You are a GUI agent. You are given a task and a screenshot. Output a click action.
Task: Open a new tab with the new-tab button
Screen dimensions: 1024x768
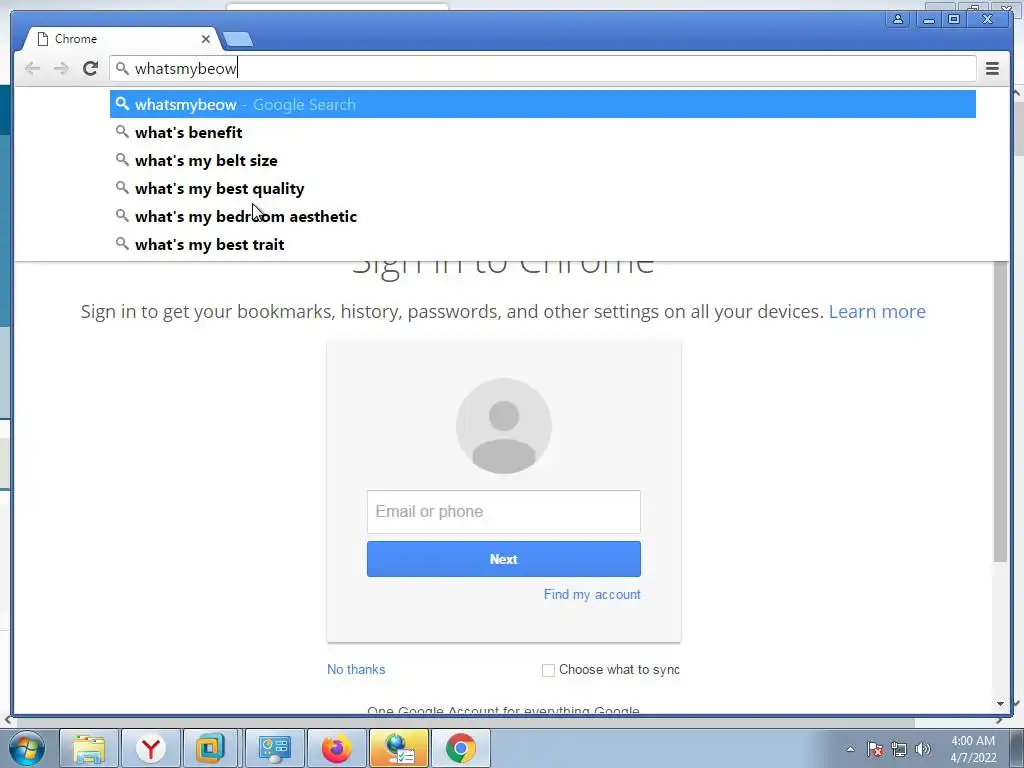click(x=238, y=40)
